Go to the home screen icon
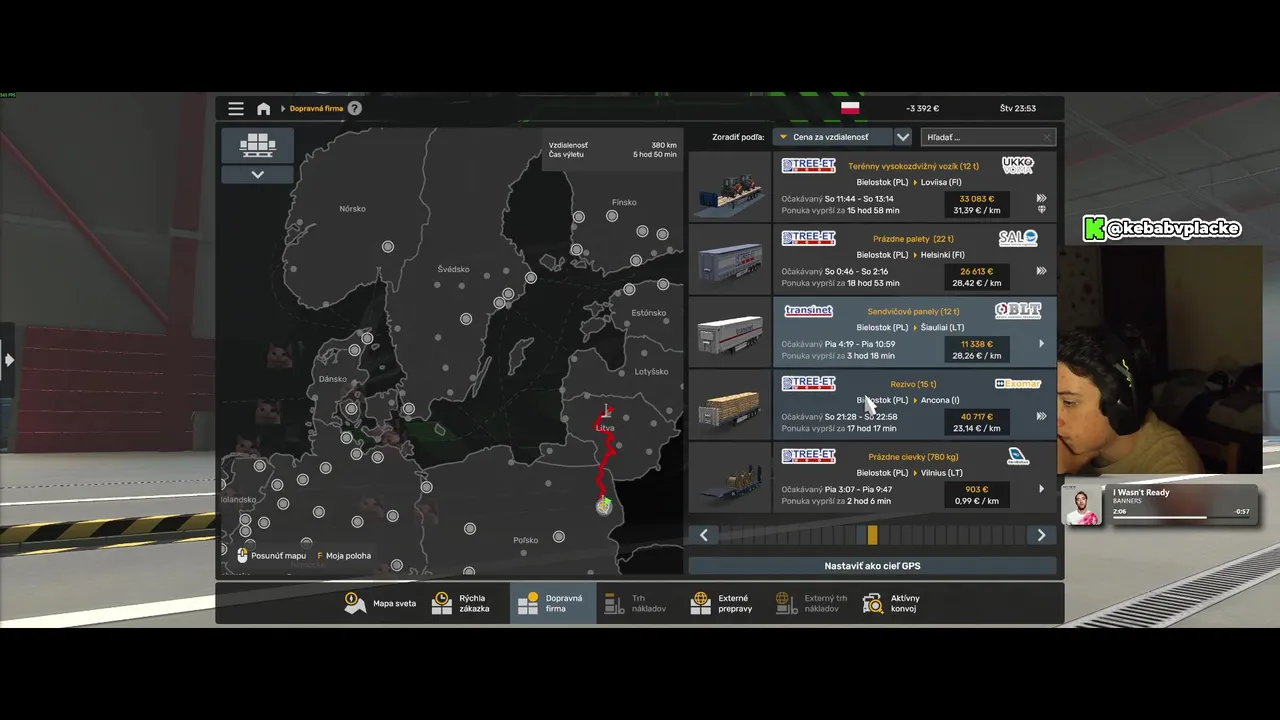1280x720 pixels. (x=264, y=108)
